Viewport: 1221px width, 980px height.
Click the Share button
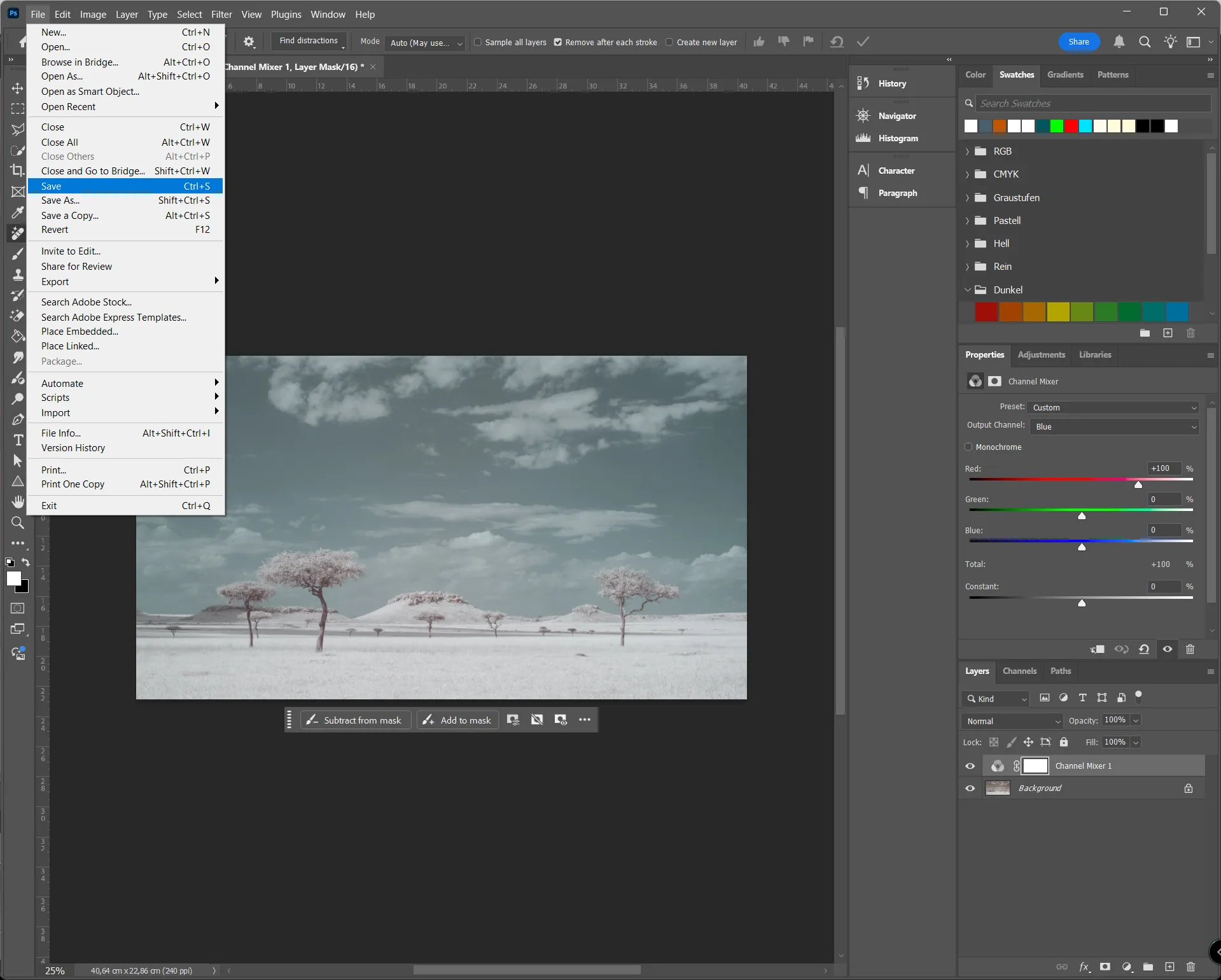tap(1078, 42)
